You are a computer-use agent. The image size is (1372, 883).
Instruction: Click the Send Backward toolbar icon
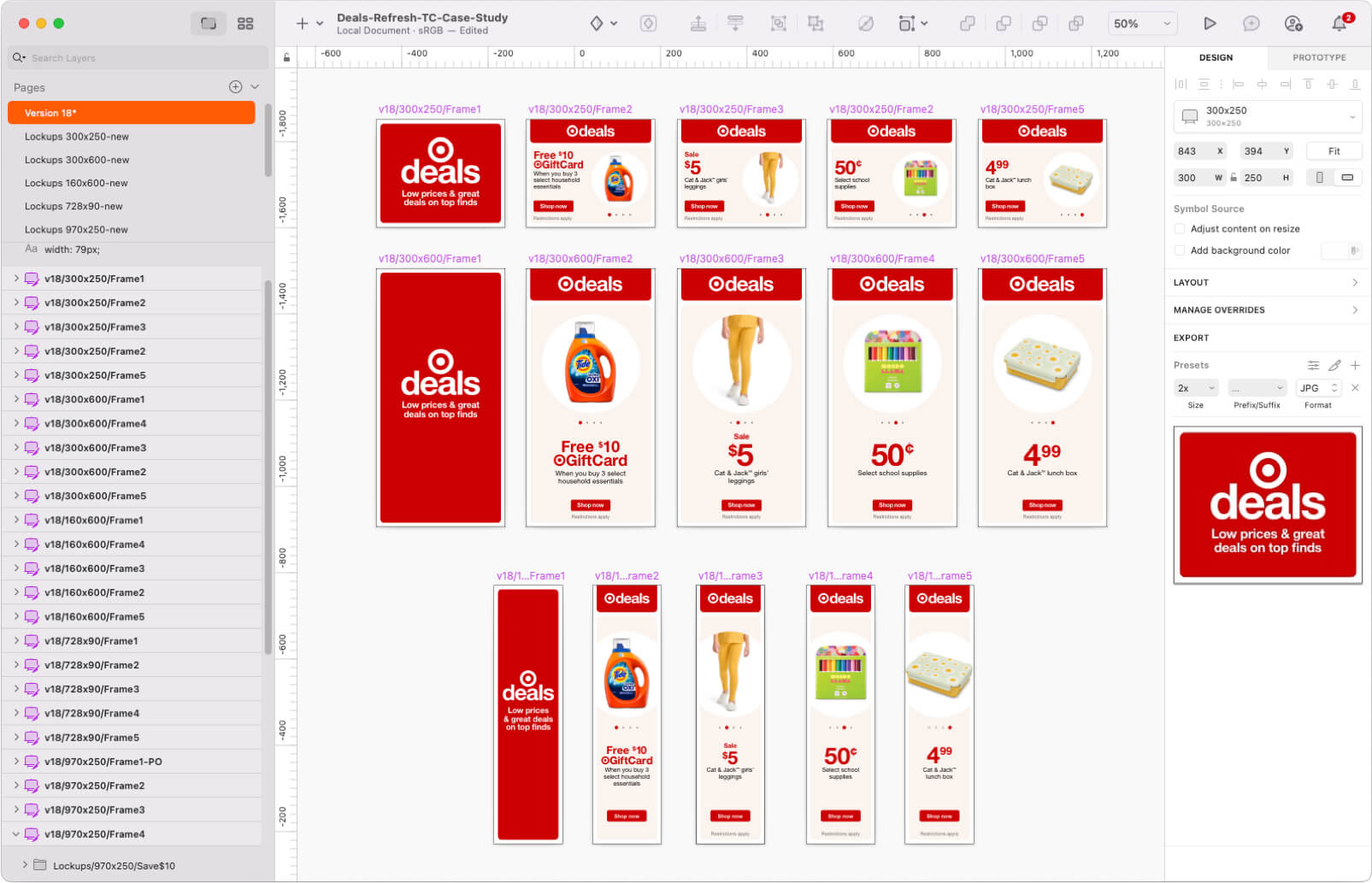tap(735, 24)
